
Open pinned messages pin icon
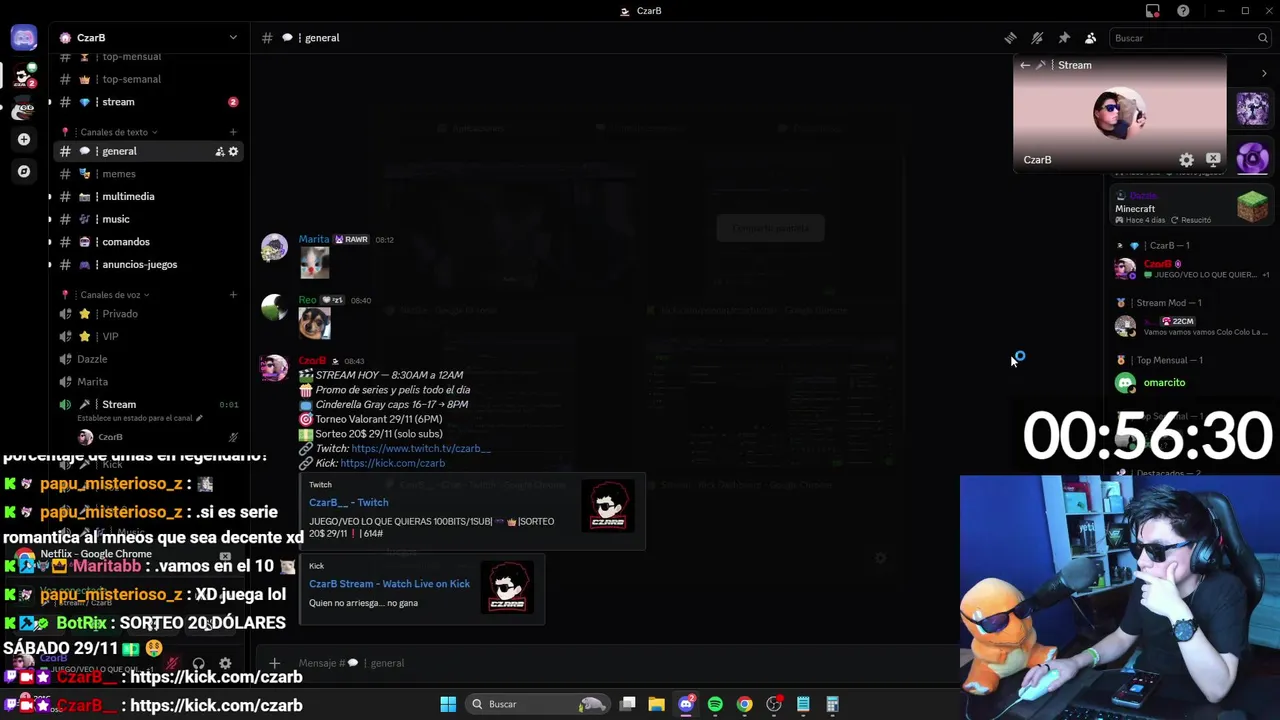[1064, 38]
